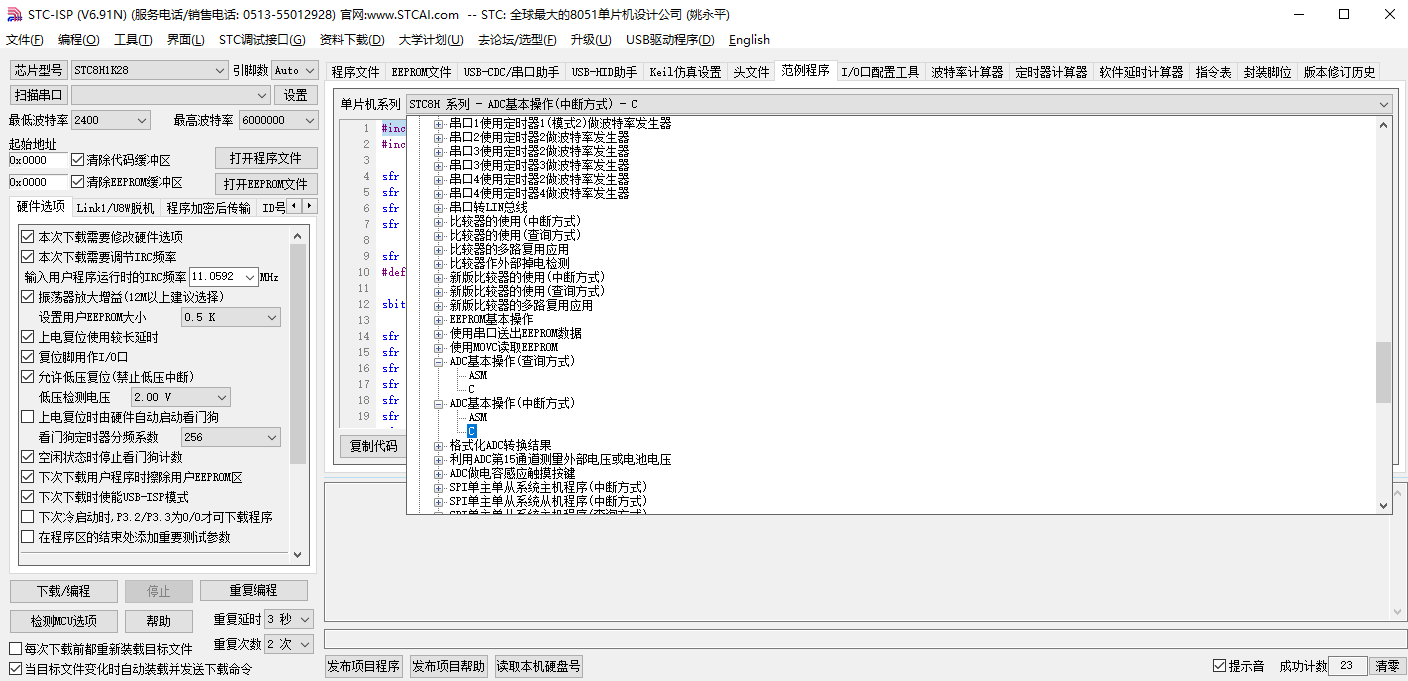The height and width of the screenshot is (681, 1408).
Task: Expand the 格式化ADC转换结果 tree node
Action: (438, 445)
